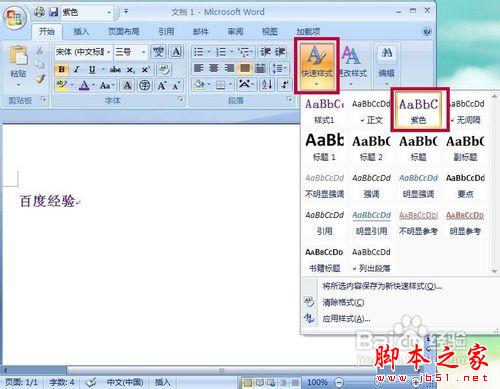Click the zoom out minus button
This screenshot has height=389, width=500.
coord(339,382)
